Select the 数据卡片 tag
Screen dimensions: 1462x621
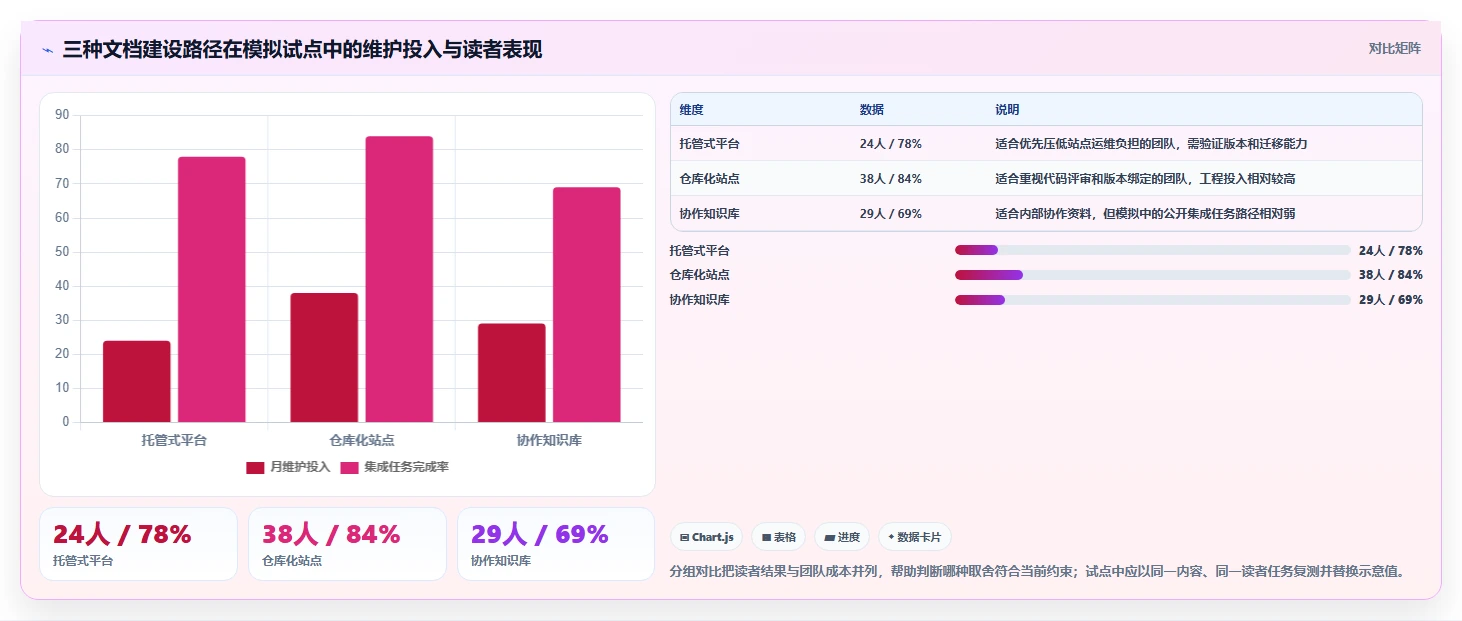point(914,537)
